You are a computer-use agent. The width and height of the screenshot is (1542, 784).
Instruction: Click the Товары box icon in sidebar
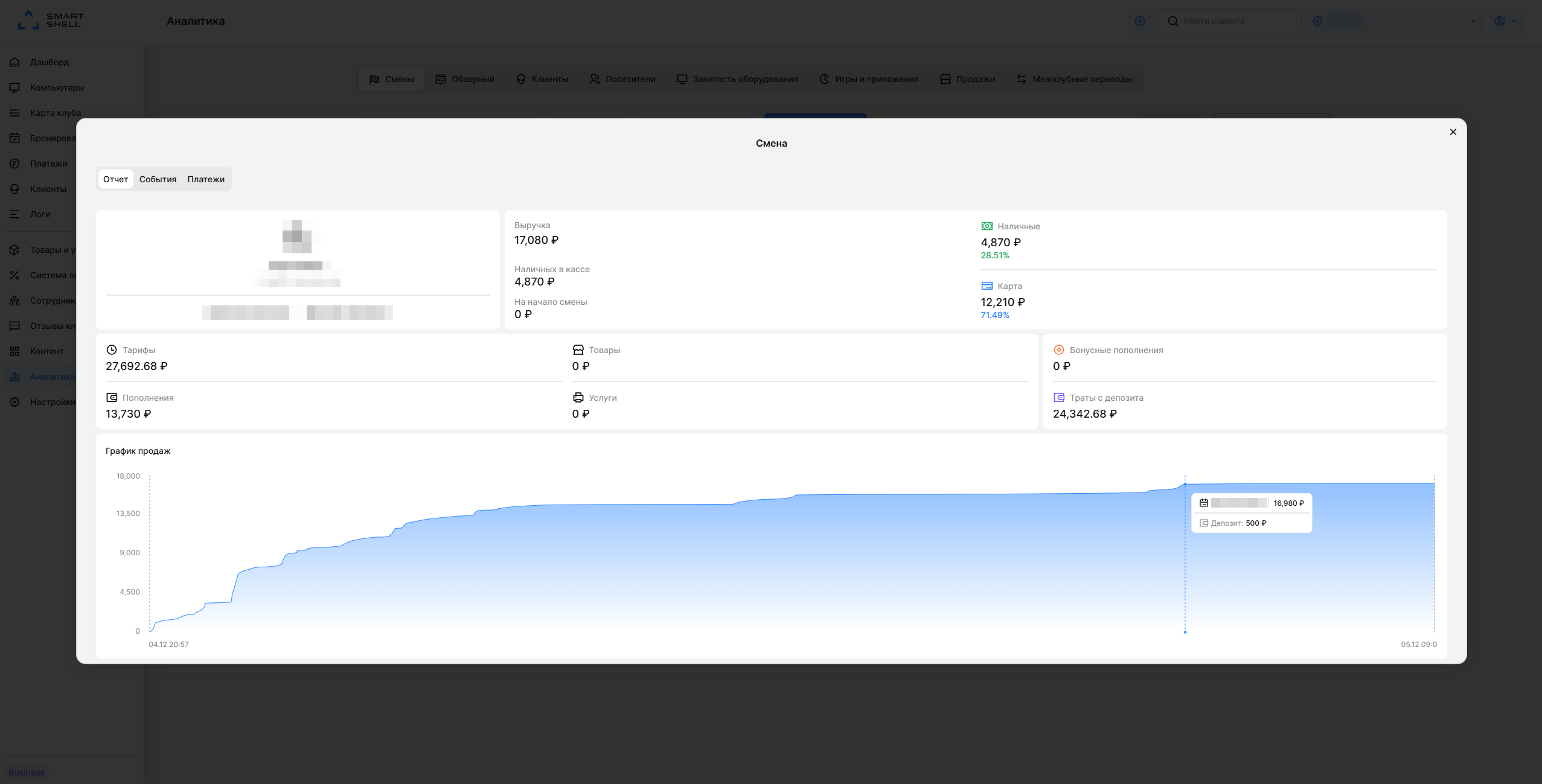tap(15, 250)
